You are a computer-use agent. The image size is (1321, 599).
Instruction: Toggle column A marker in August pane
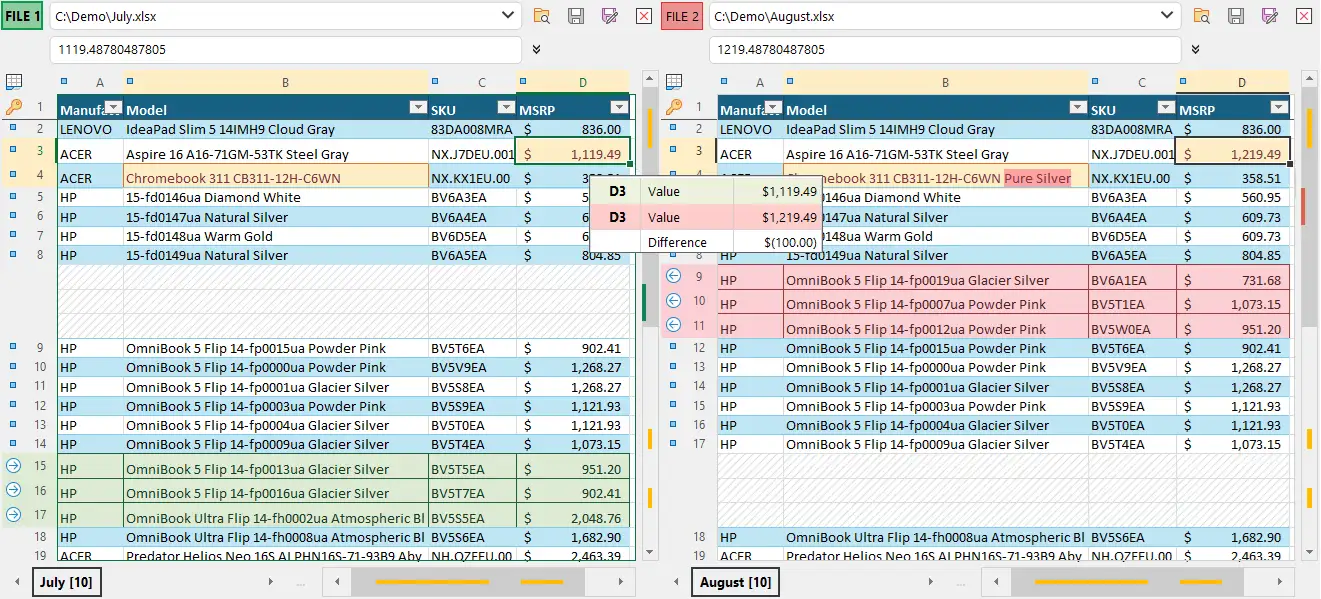(723, 81)
